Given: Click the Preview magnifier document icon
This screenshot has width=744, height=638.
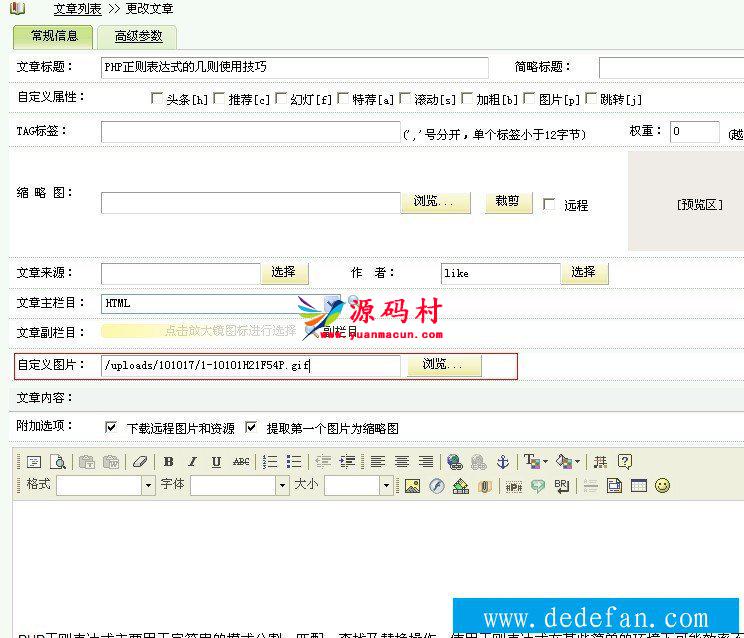Looking at the screenshot, I should 57,462.
